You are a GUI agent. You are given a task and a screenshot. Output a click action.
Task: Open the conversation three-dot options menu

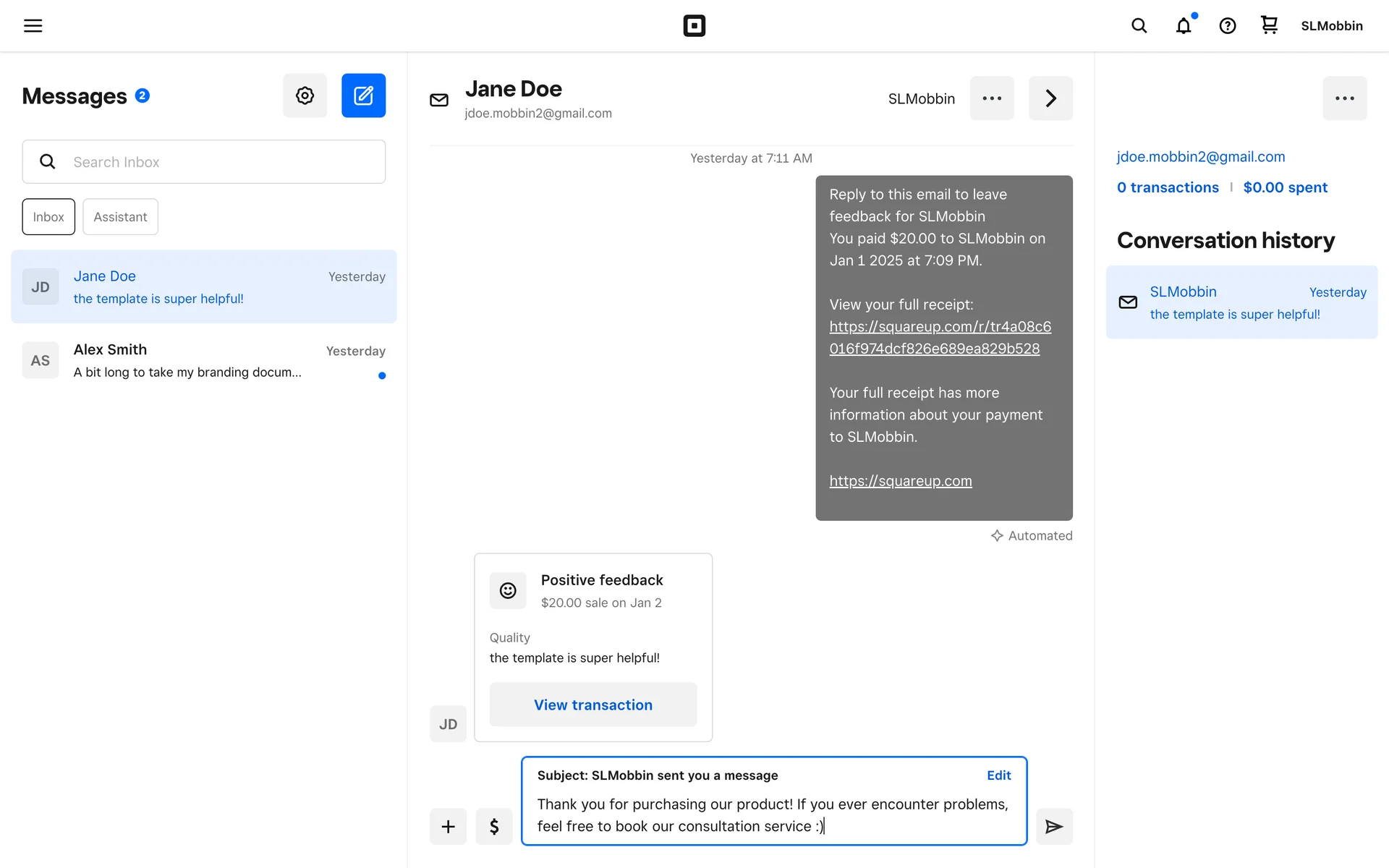[992, 98]
